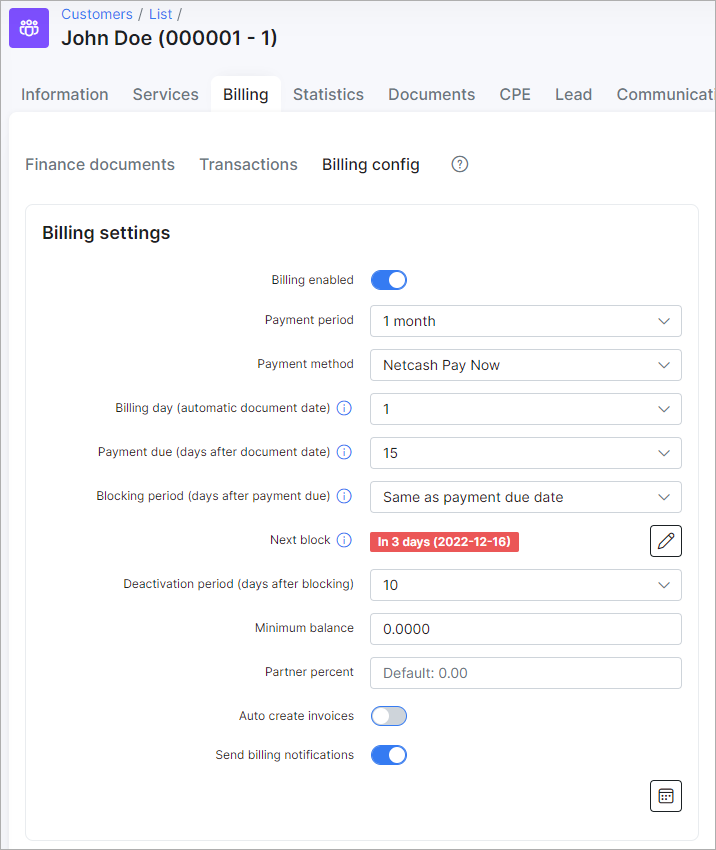Open the Payment period dropdown
The height and width of the screenshot is (850, 716).
point(526,321)
